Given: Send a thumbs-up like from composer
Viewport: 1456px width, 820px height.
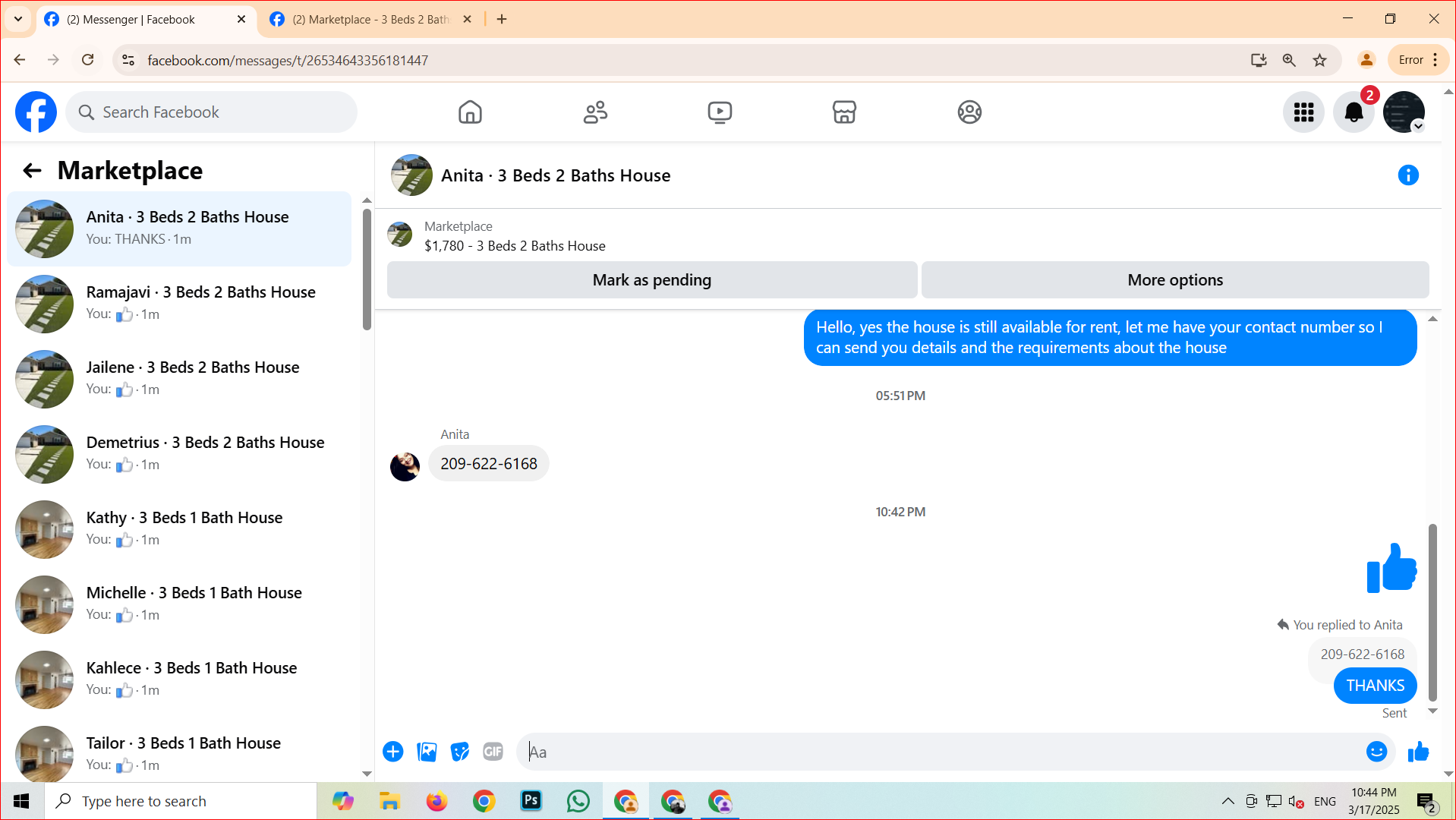Looking at the screenshot, I should [1418, 752].
